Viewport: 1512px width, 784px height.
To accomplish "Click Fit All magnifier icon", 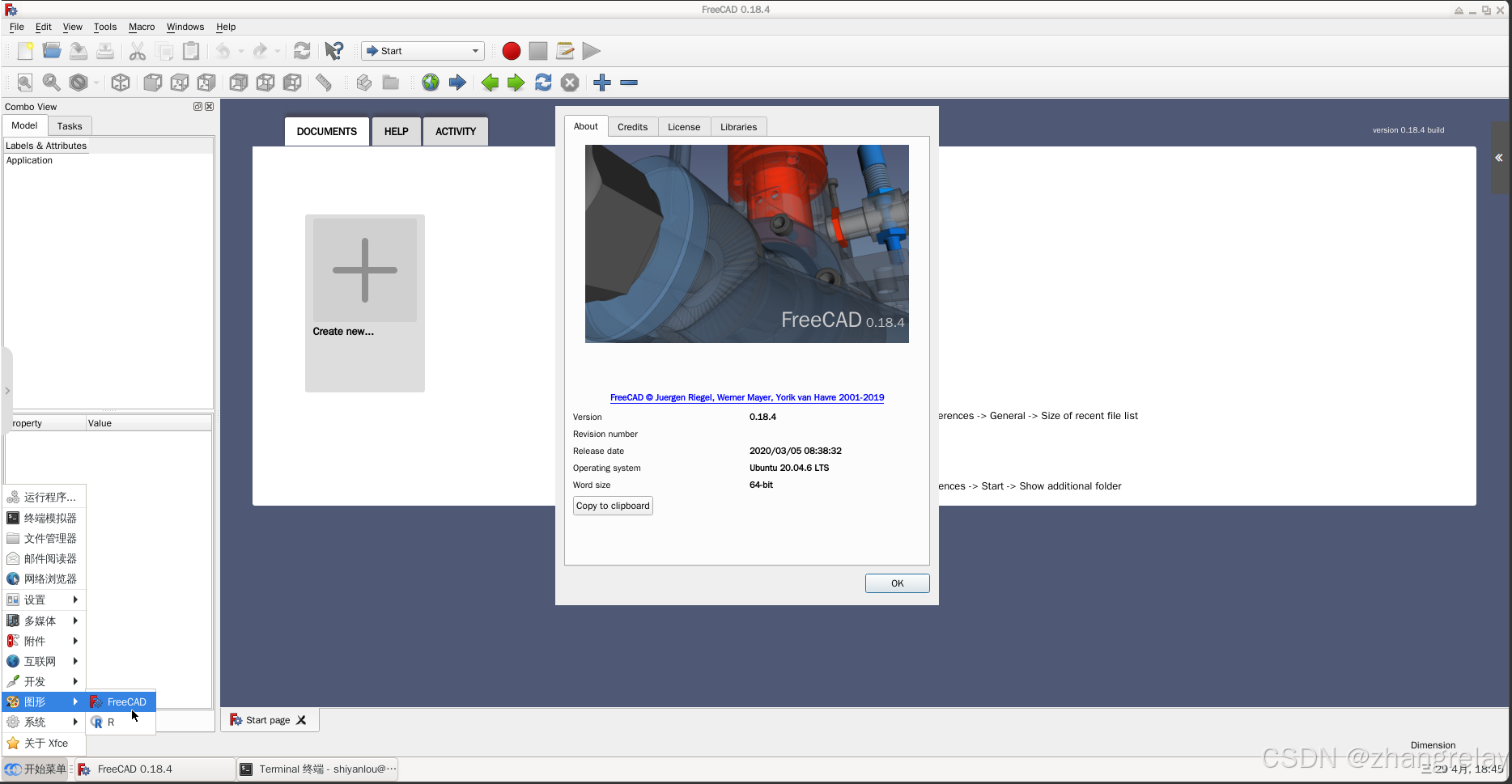I will [25, 83].
